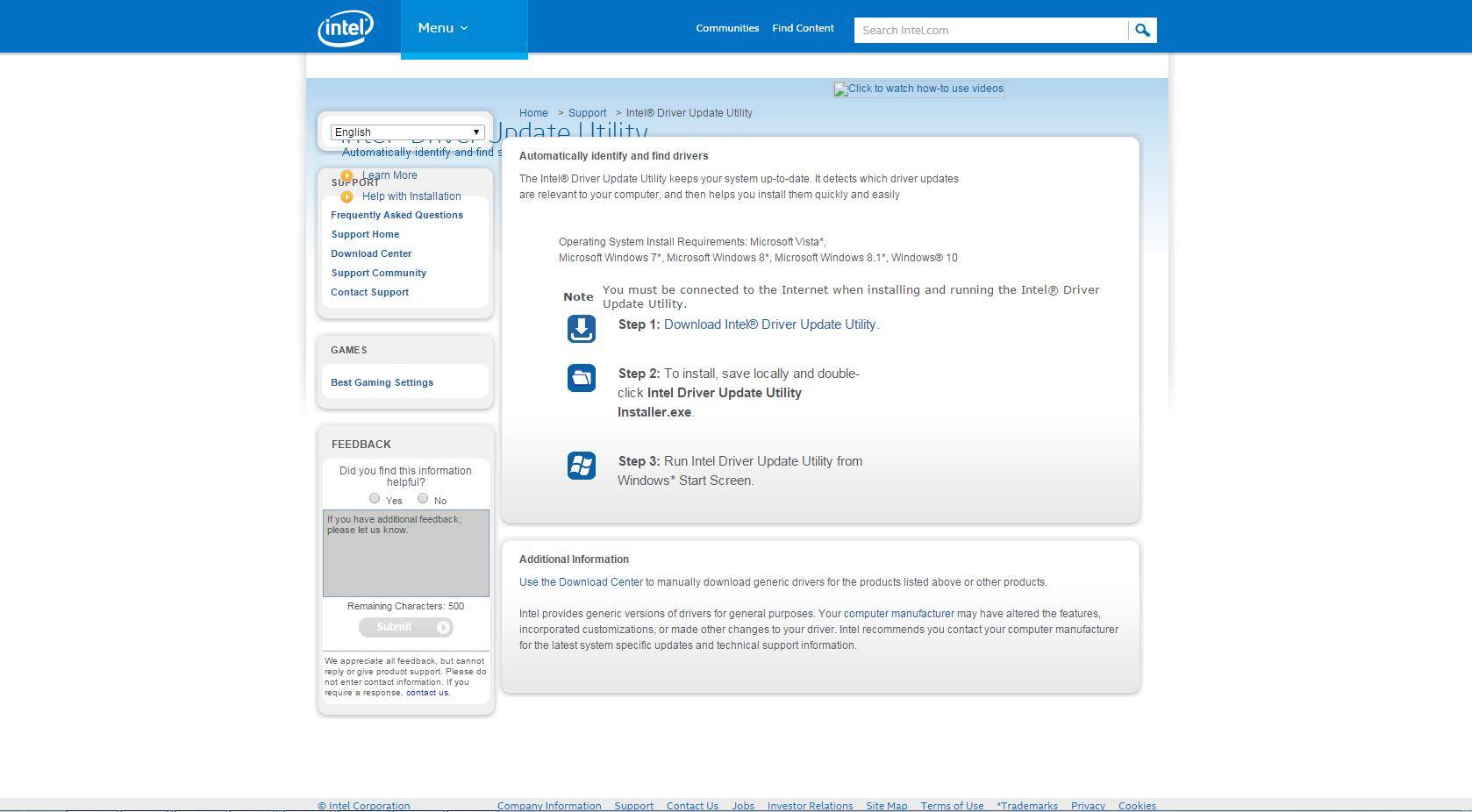This screenshot has height=812, width=1472.
Task: Click the Search Intel.com input field
Action: 990,31
